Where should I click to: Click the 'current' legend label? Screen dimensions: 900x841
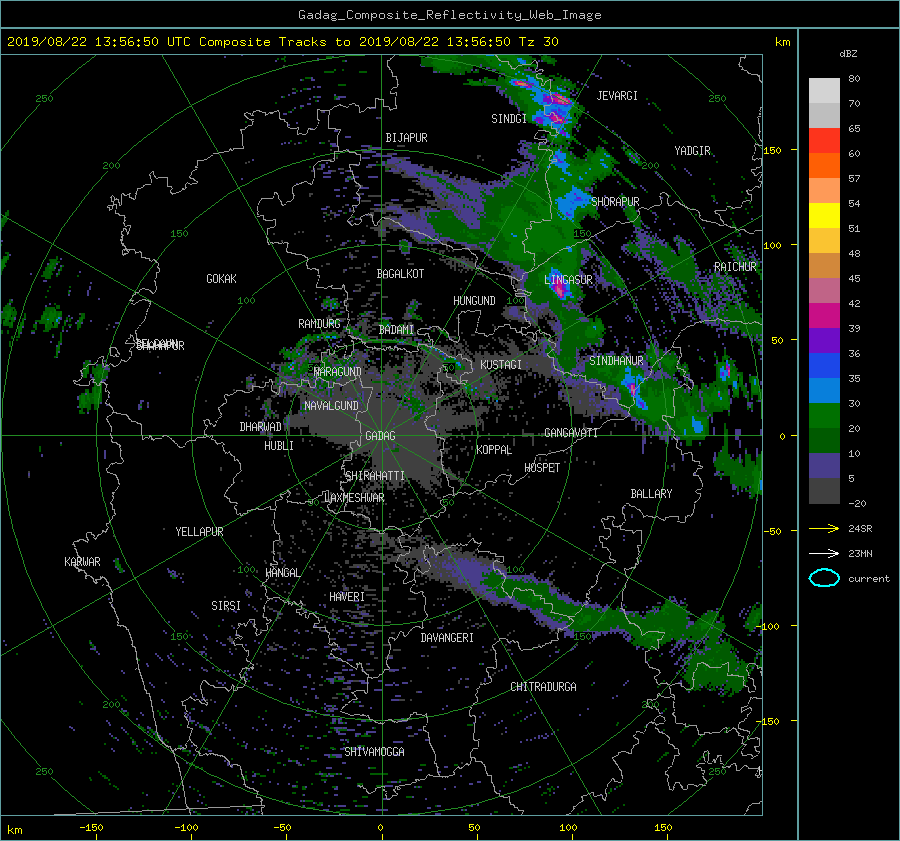tap(869, 579)
